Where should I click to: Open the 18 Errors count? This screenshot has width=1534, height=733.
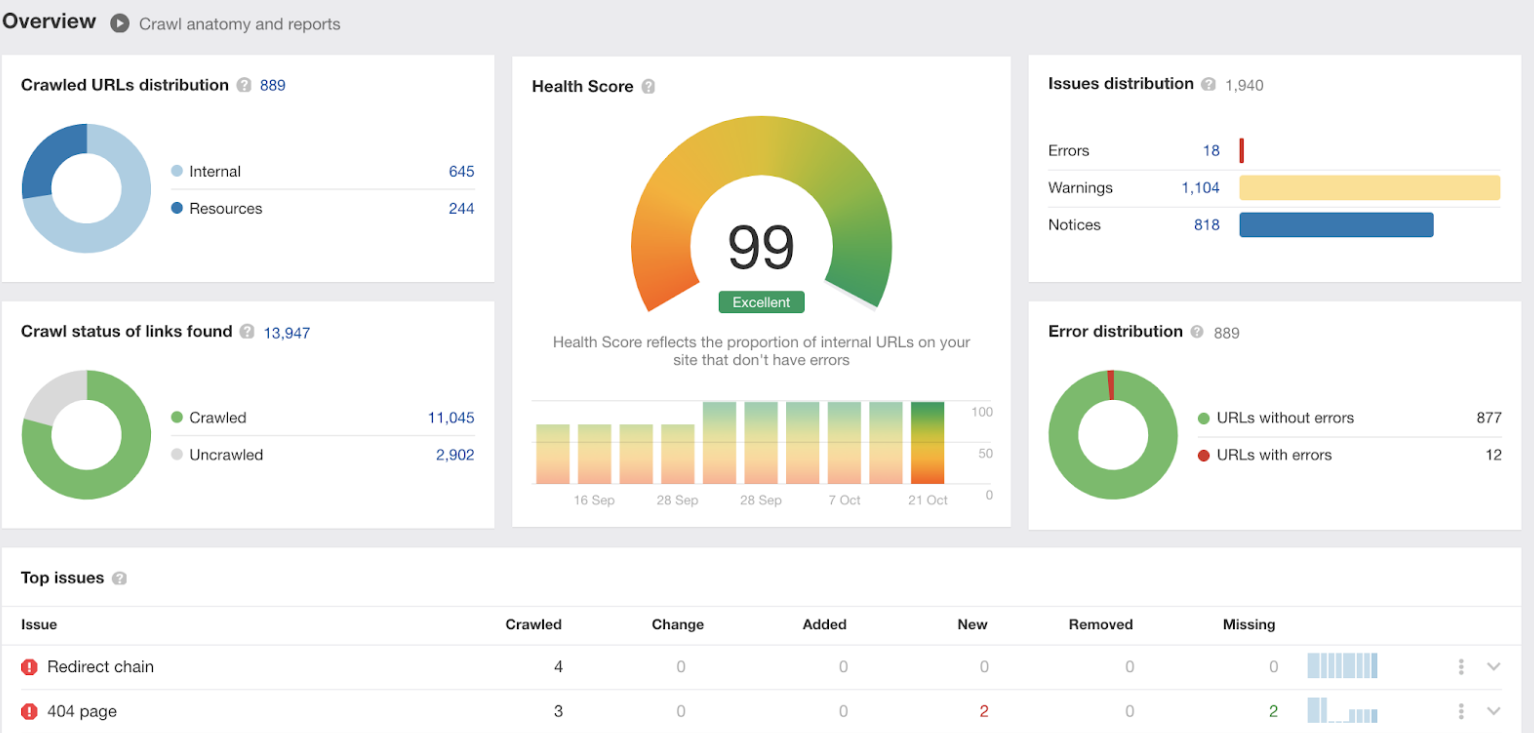(x=1211, y=151)
